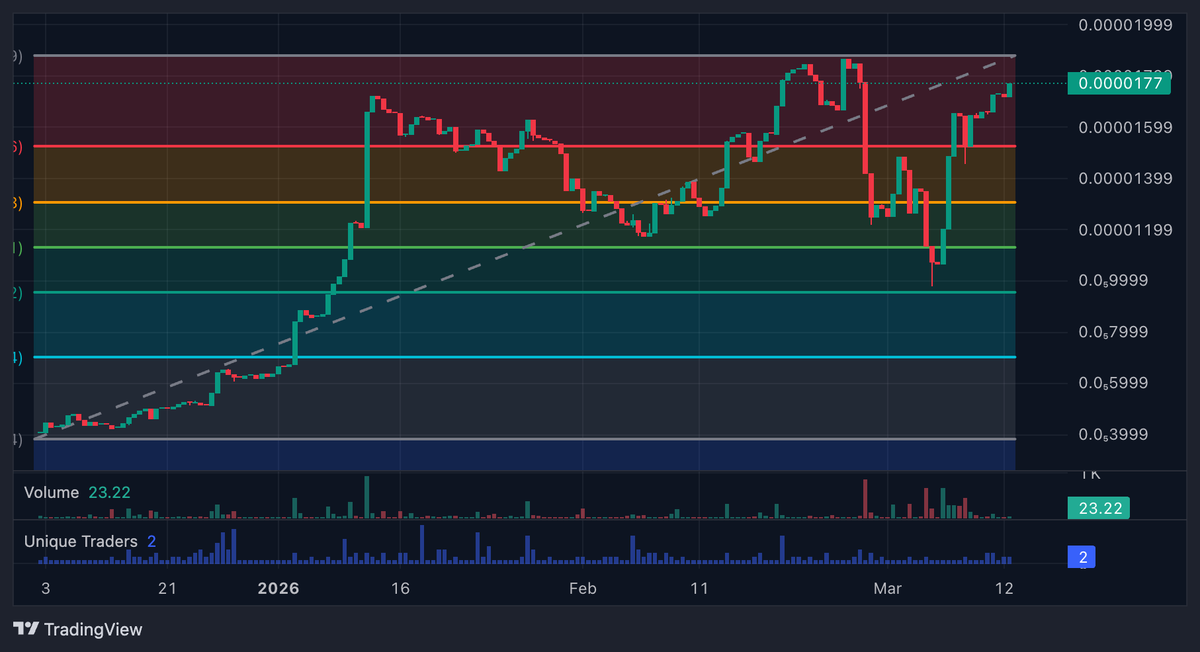Click the 21 date label on time axis
The height and width of the screenshot is (652, 1200).
coord(167,588)
